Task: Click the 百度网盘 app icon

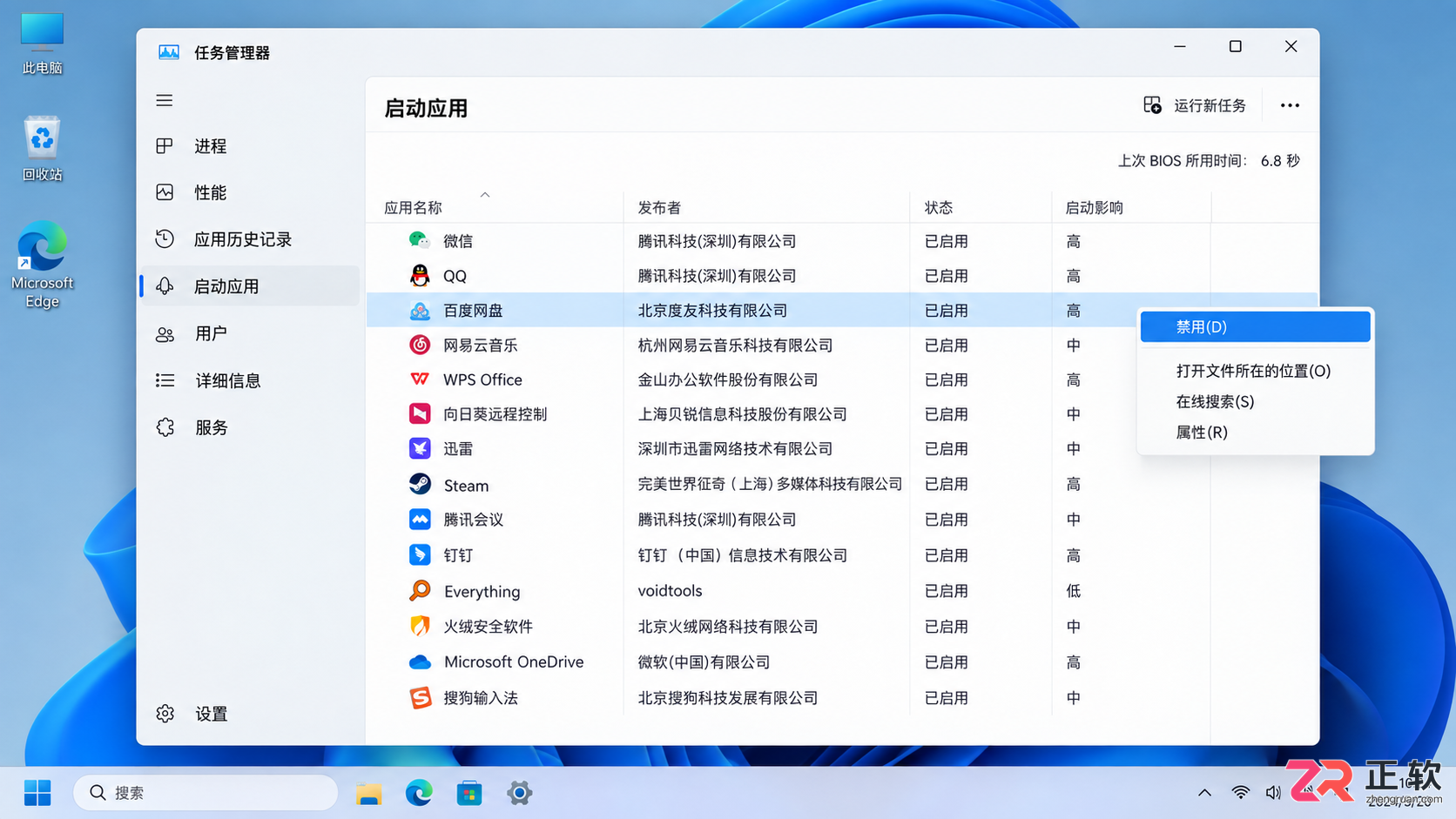Action: [x=420, y=310]
